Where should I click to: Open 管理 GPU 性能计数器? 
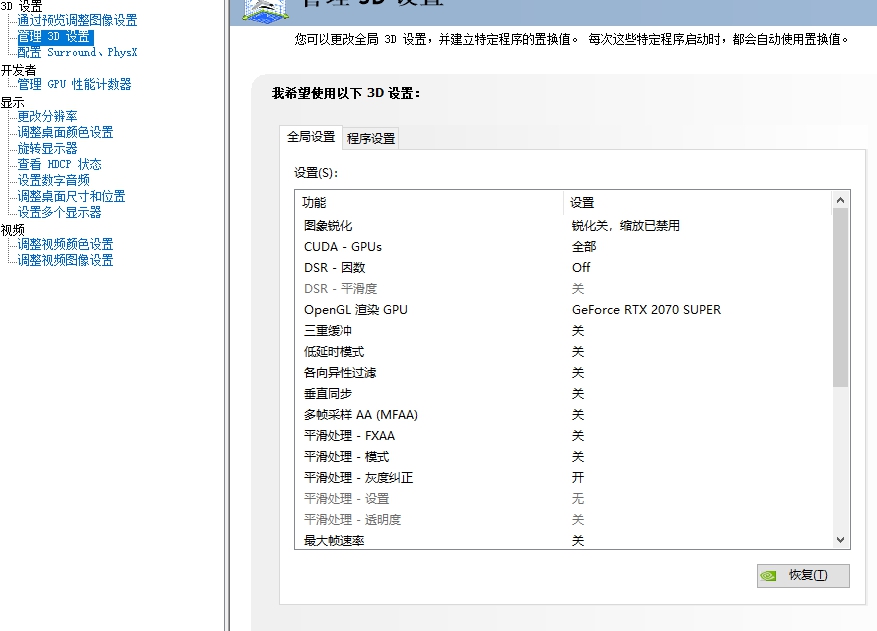click(74, 84)
